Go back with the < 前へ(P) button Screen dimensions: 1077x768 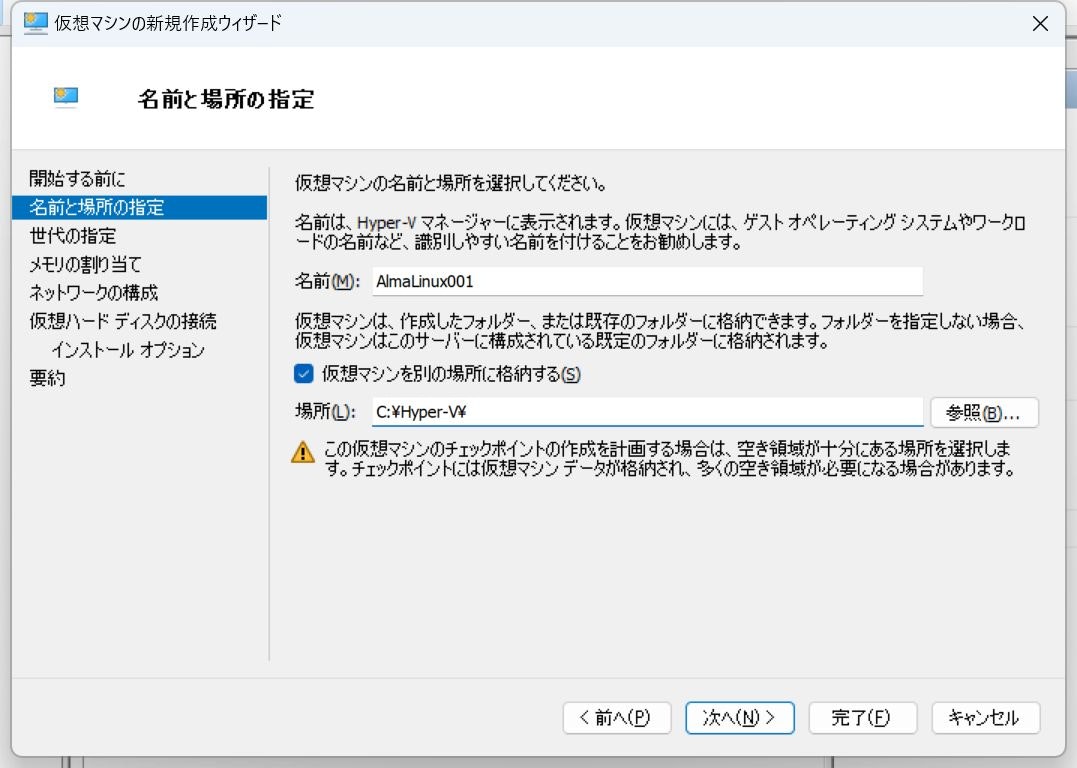click(616, 718)
